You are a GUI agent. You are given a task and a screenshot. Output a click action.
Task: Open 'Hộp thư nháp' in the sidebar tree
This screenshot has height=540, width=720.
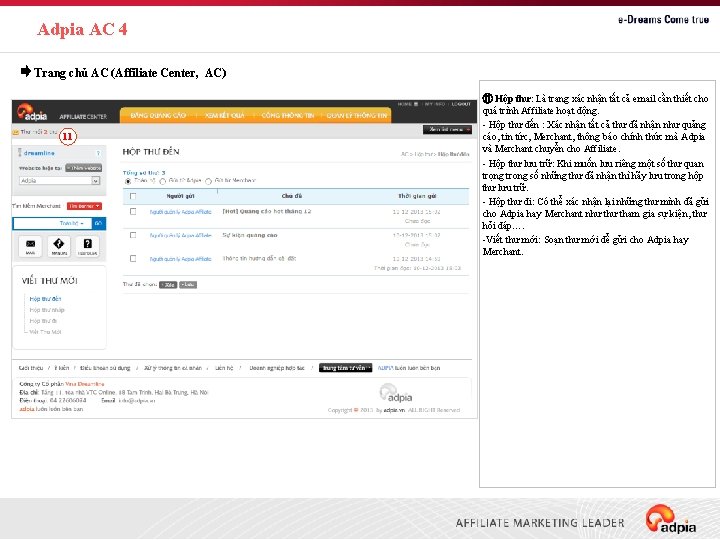coord(47,310)
